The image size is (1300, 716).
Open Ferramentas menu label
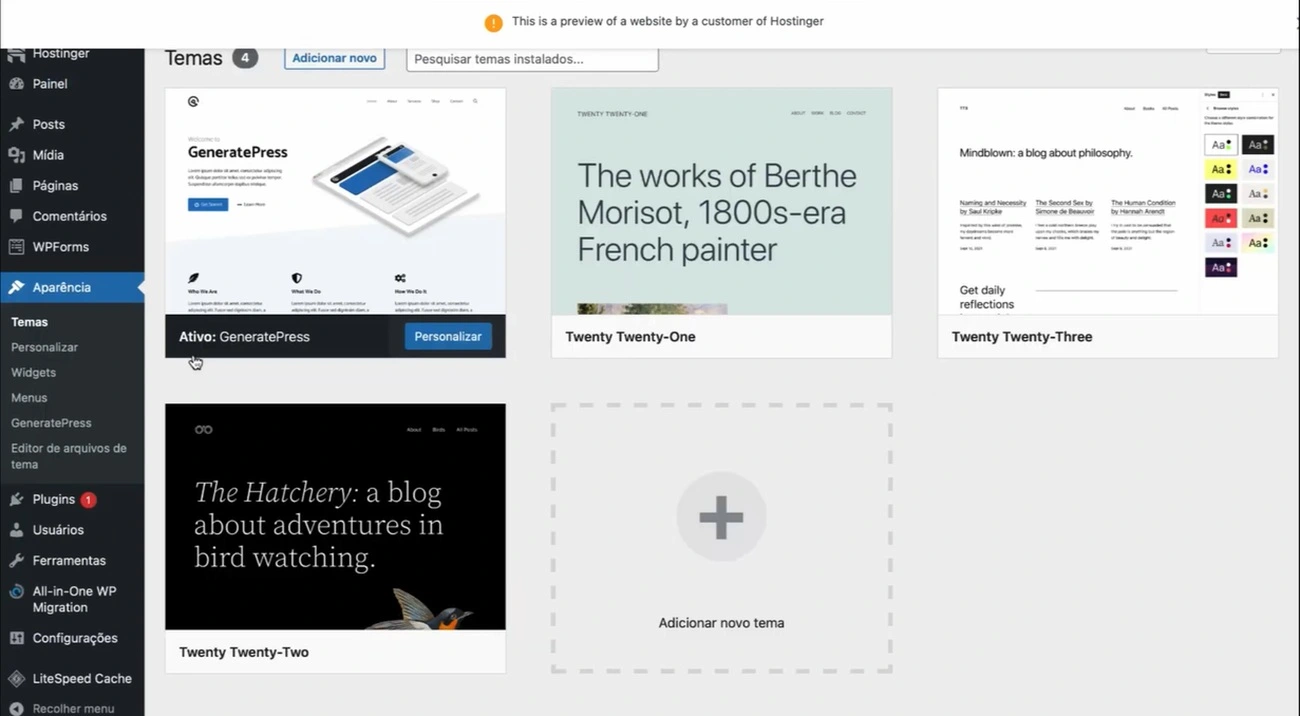pyautogui.click(x=69, y=561)
